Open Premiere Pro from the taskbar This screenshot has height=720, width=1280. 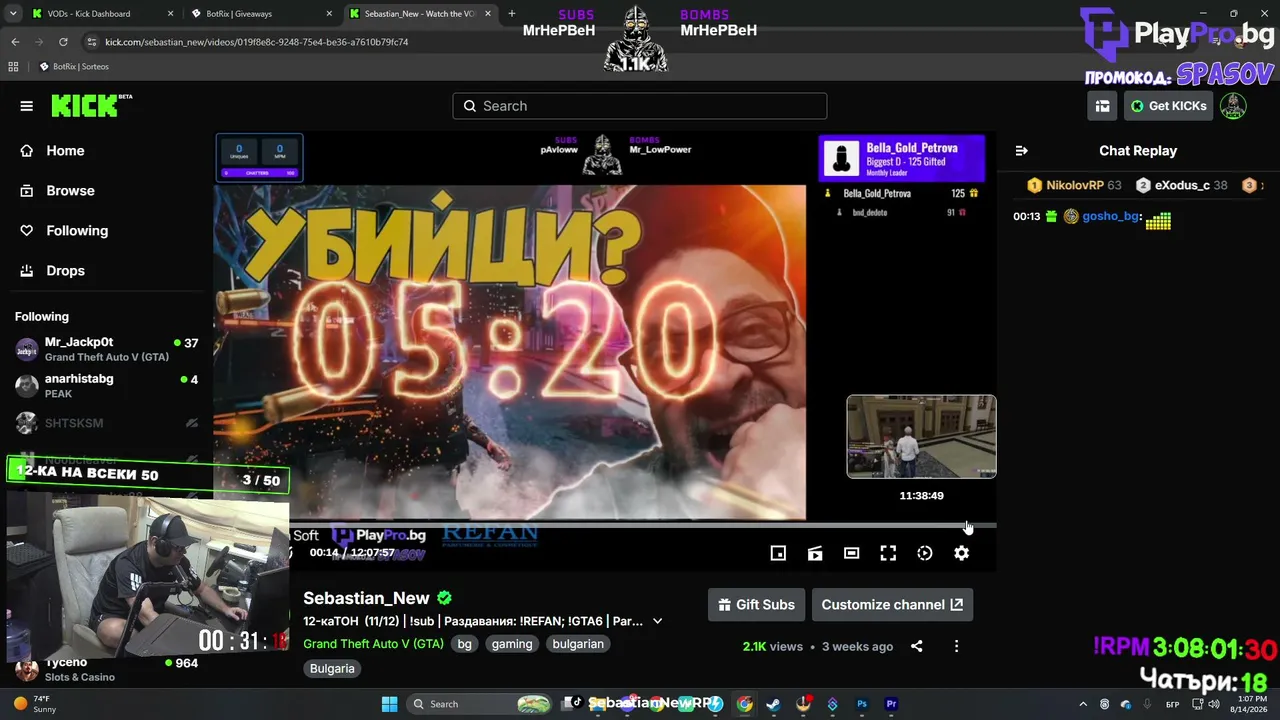tap(891, 704)
